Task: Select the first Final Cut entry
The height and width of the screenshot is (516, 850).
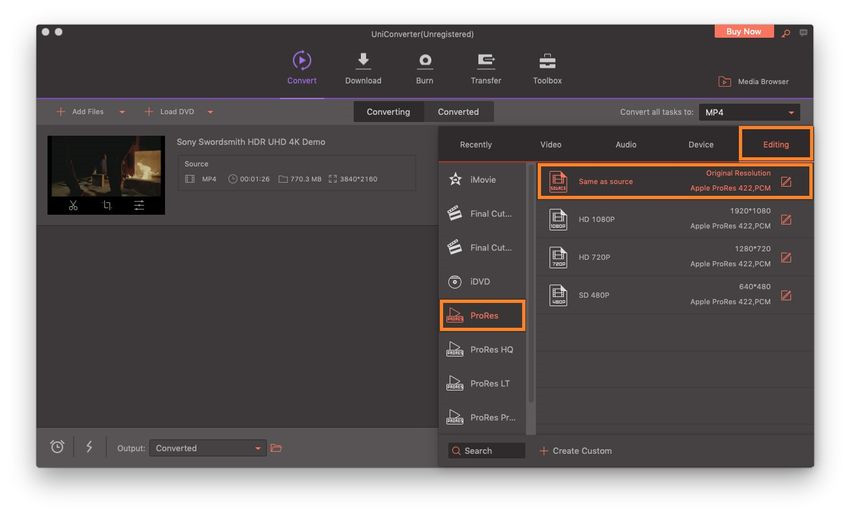Action: coord(482,214)
